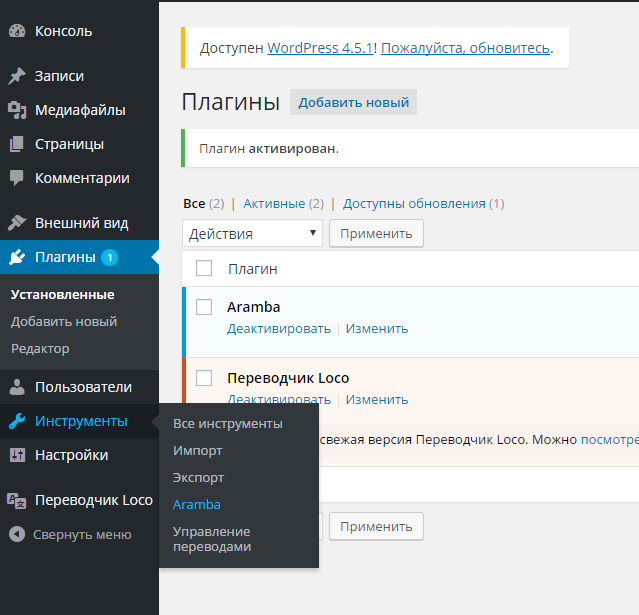Click the Добавить новый button beside Плагины heading

[353, 102]
